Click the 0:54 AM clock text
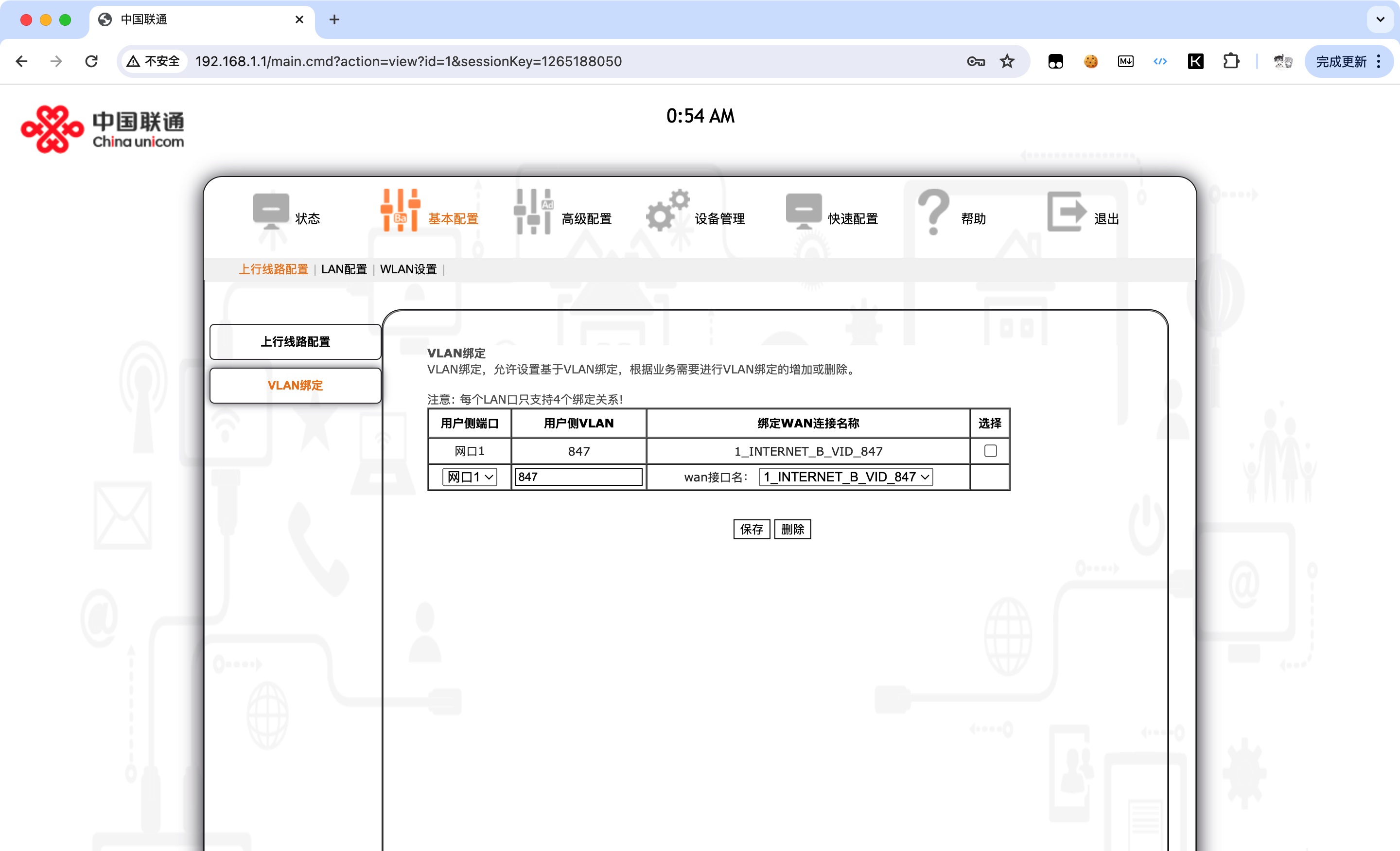 (x=700, y=116)
